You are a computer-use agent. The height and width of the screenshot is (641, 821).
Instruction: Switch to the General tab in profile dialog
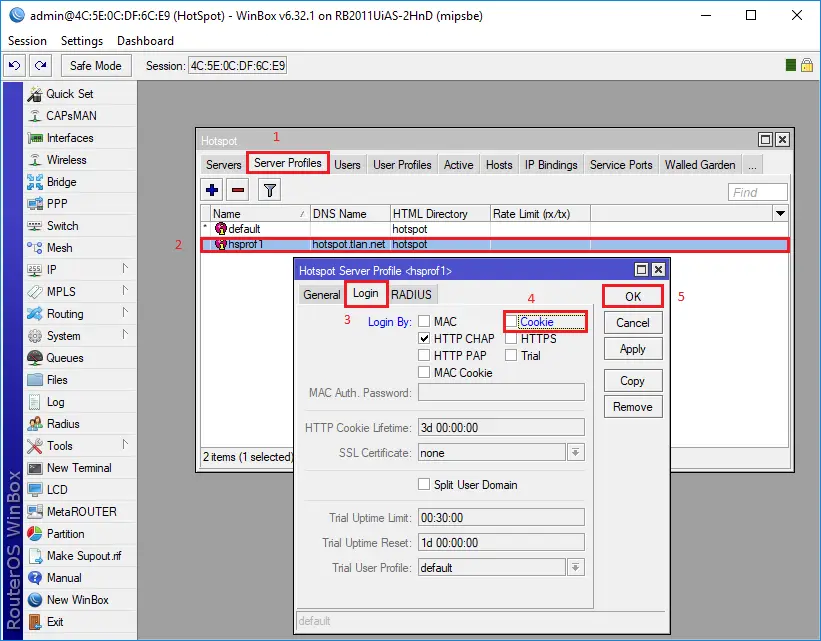[321, 295]
